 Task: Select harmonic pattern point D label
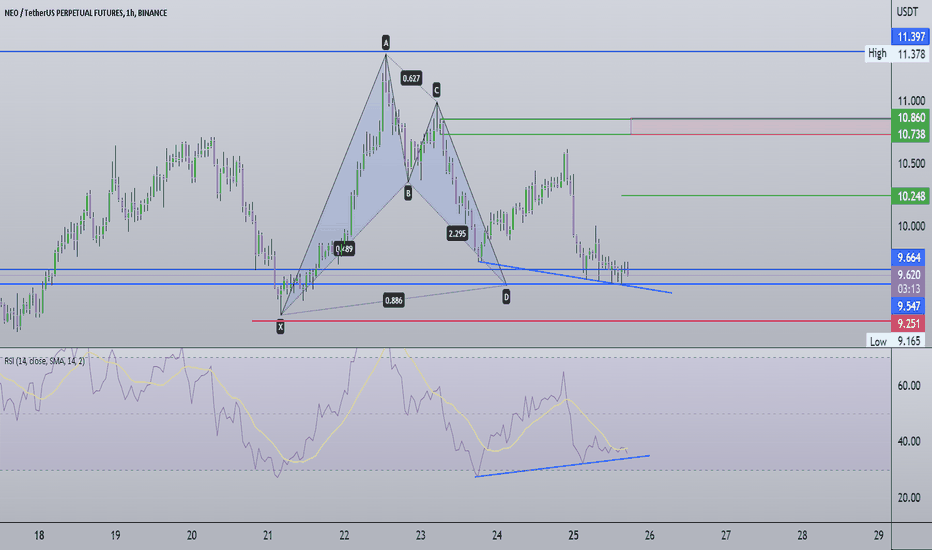point(506,297)
